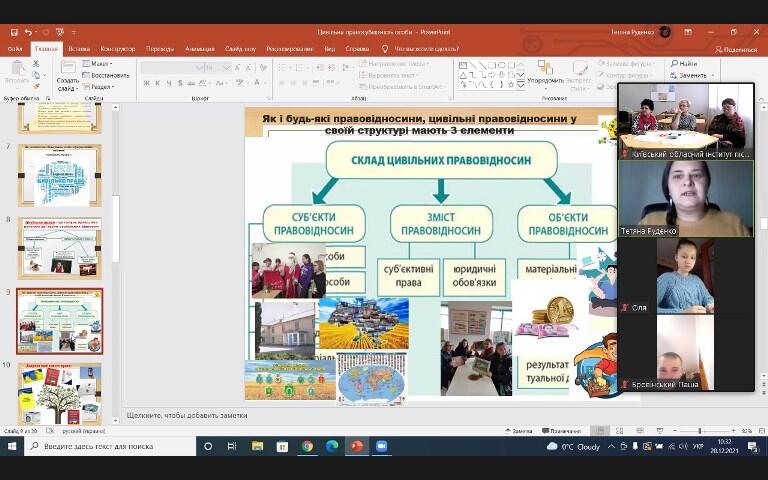Image resolution: width=768 pixels, height=480 pixels.
Task: Switch to the Конструктор ribbon tab
Action: [118, 49]
